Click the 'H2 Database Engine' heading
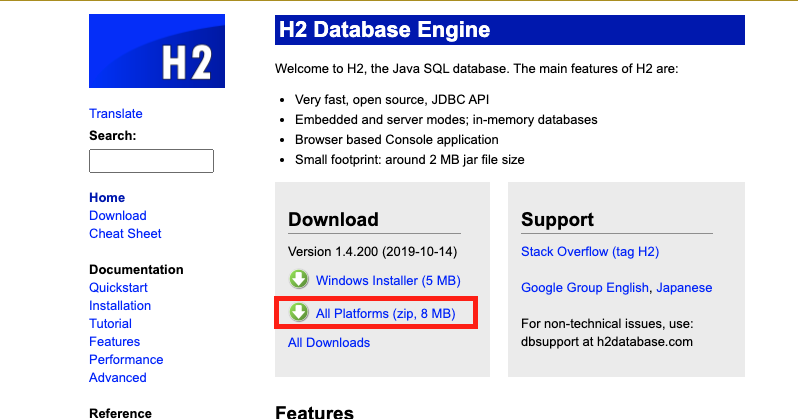This screenshot has height=419, width=798. [385, 30]
